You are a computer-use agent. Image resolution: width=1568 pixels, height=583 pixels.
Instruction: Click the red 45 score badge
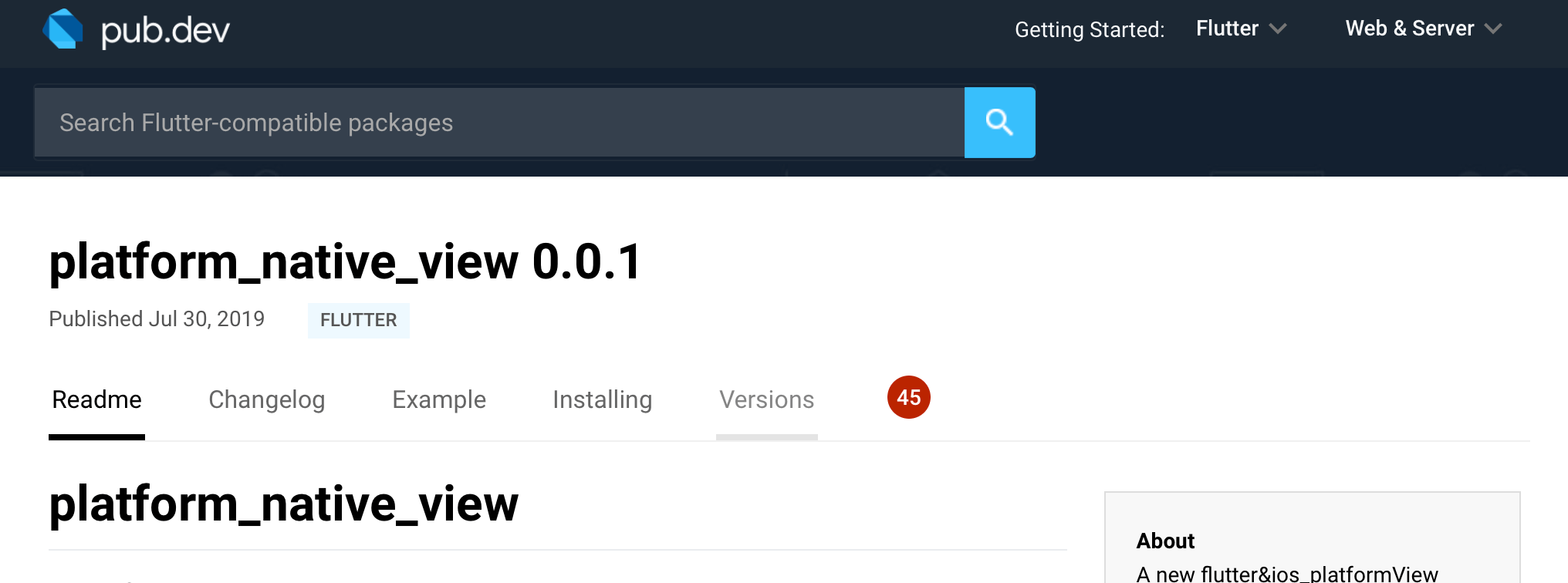tap(909, 397)
